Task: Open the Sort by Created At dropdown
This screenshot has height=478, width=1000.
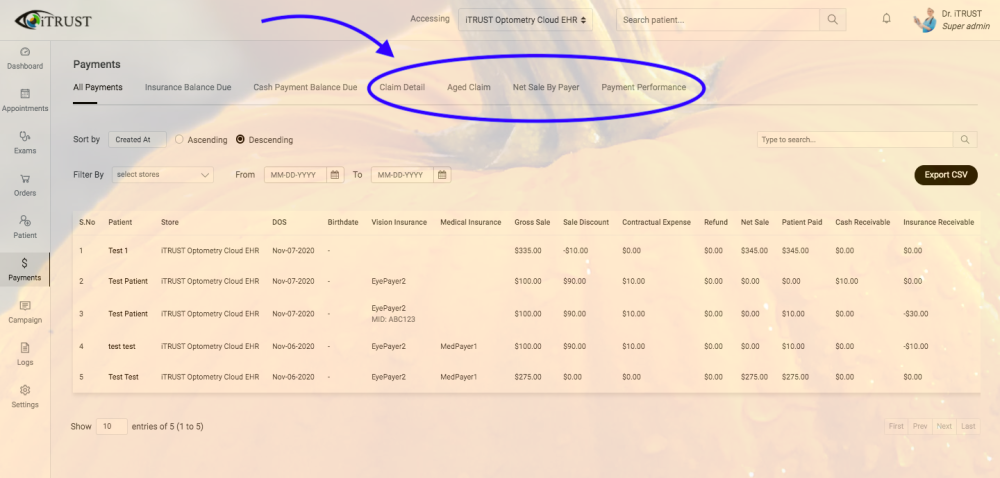Action: (x=137, y=140)
